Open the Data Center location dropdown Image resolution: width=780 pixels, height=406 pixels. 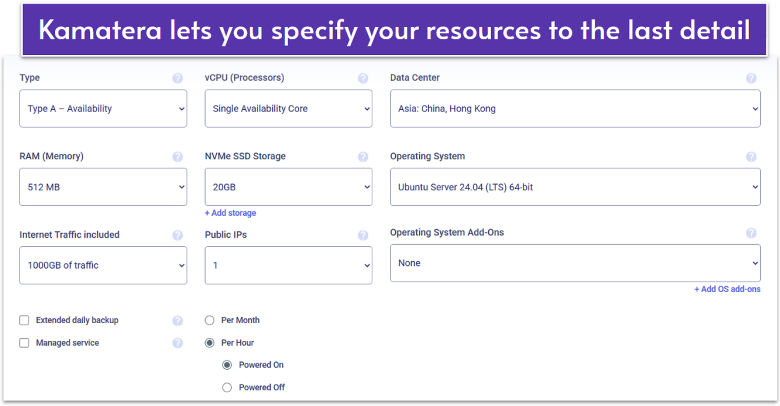tap(574, 109)
